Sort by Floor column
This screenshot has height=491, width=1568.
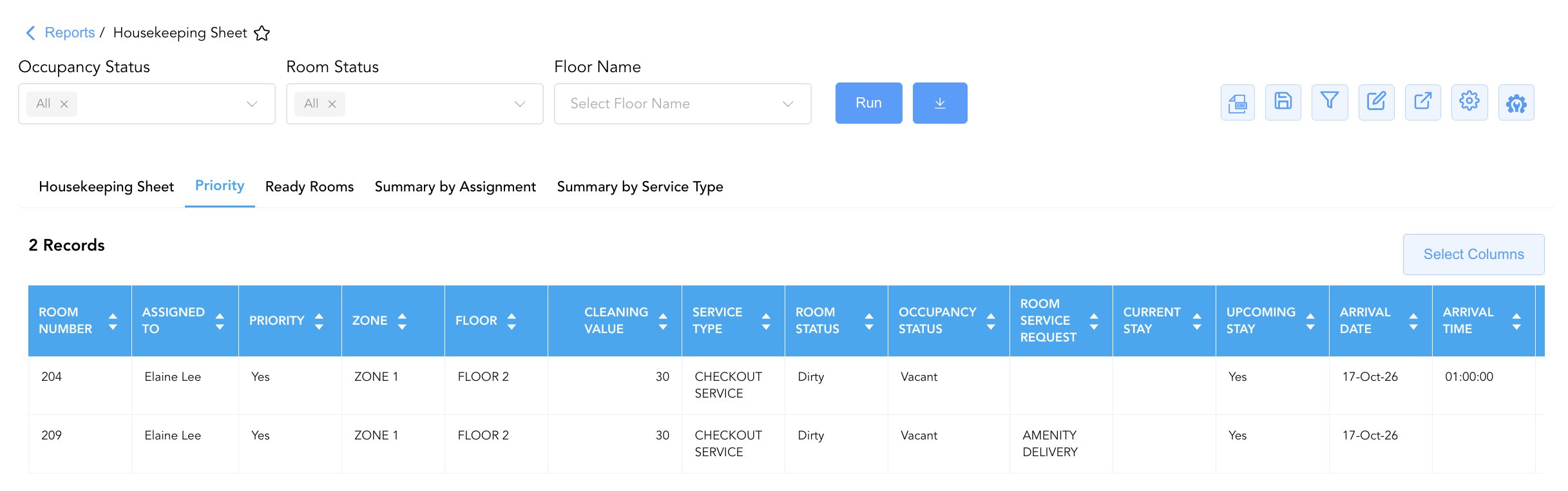point(512,321)
